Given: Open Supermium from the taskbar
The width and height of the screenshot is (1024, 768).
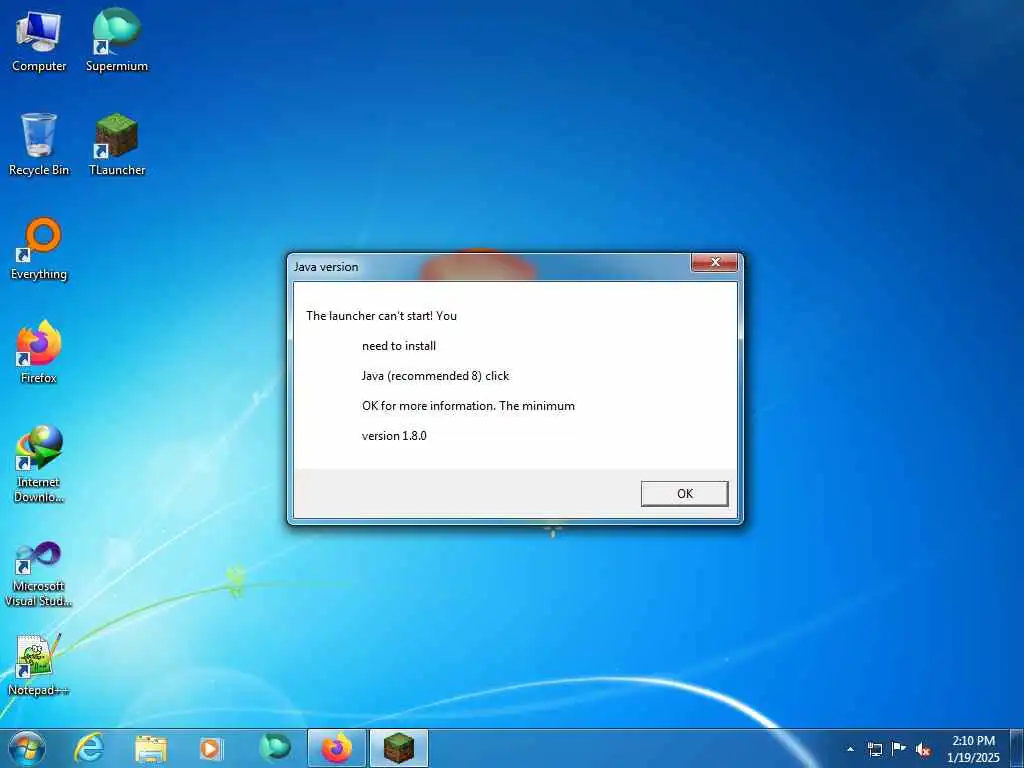Looking at the screenshot, I should coord(274,748).
